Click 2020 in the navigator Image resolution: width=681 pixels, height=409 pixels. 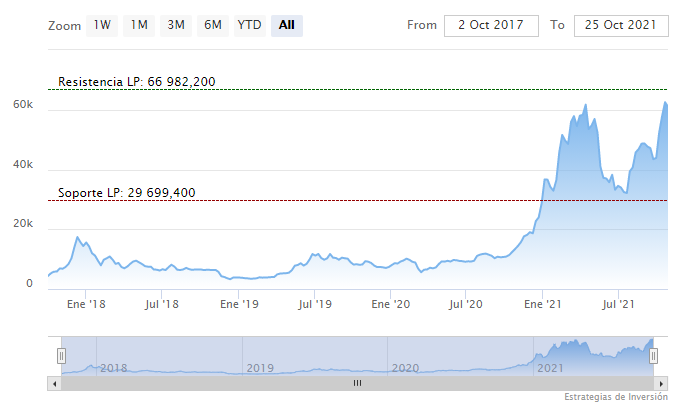coord(405,368)
